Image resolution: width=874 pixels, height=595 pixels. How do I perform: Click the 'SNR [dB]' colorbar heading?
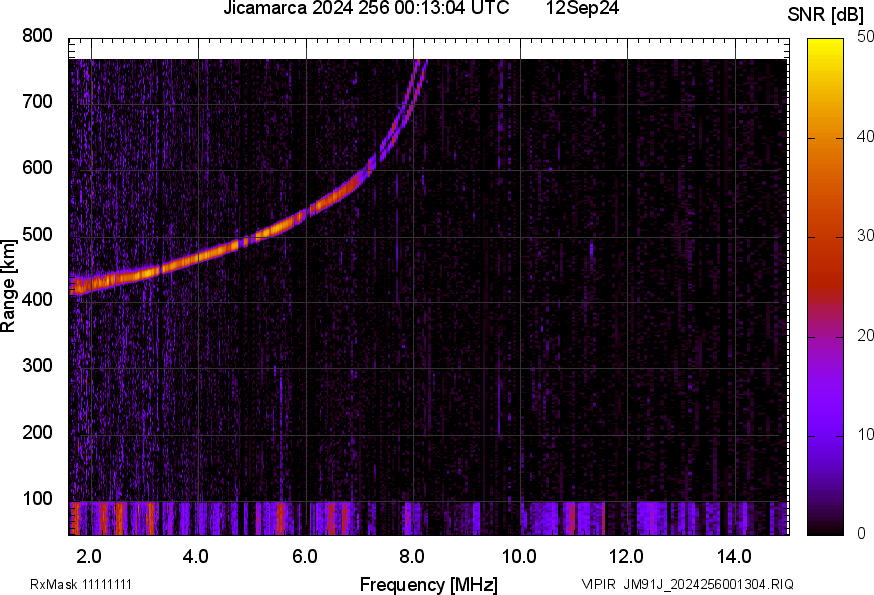point(826,15)
